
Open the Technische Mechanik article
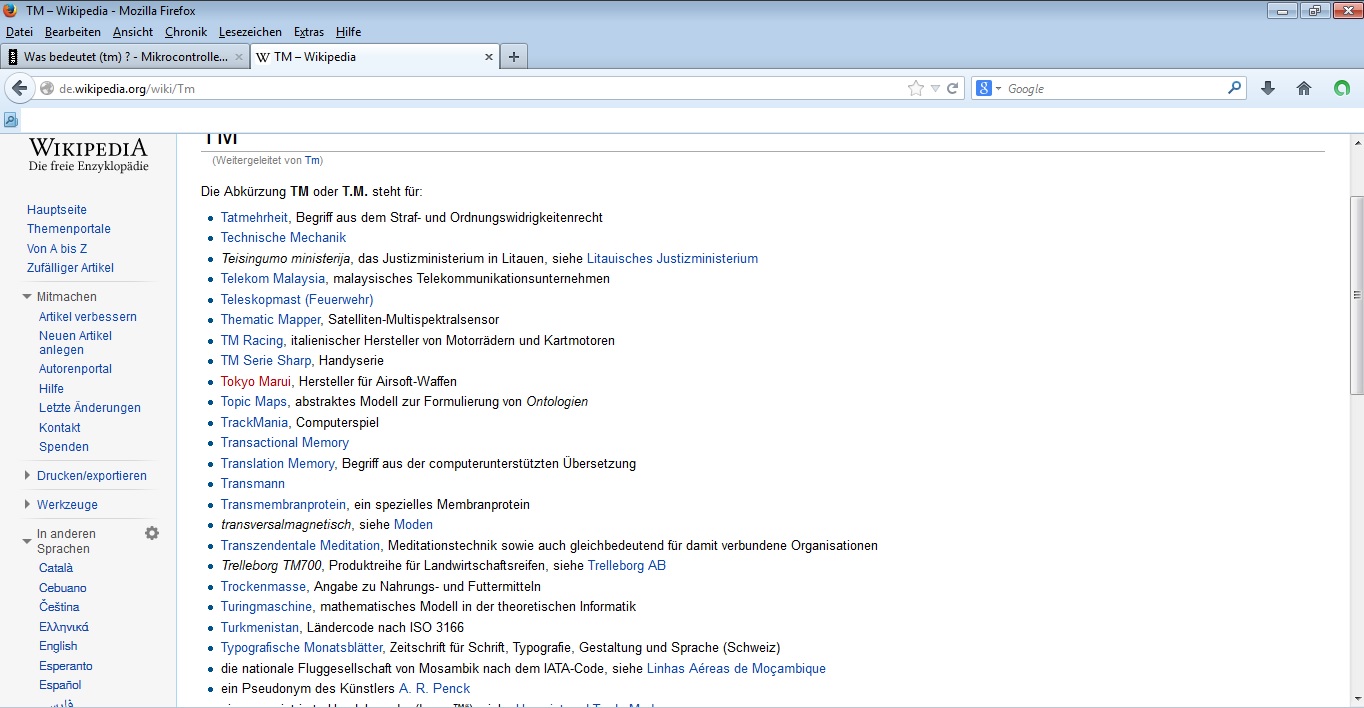(283, 237)
